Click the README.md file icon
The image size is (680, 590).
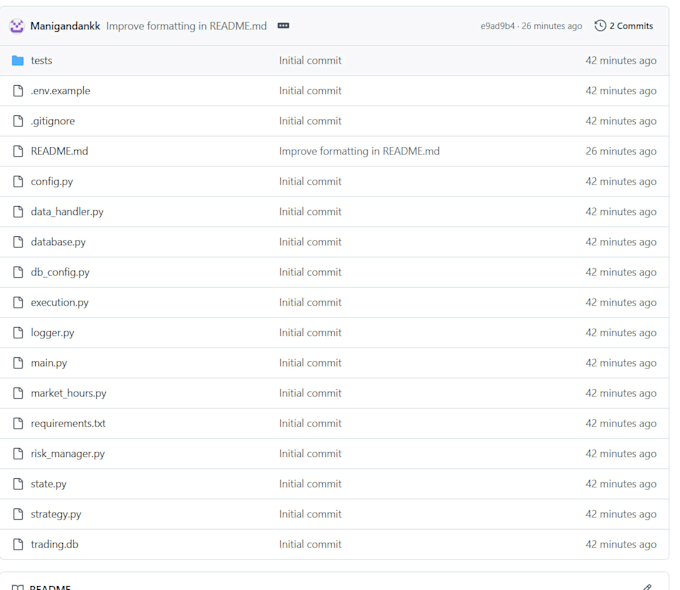pyautogui.click(x=18, y=151)
